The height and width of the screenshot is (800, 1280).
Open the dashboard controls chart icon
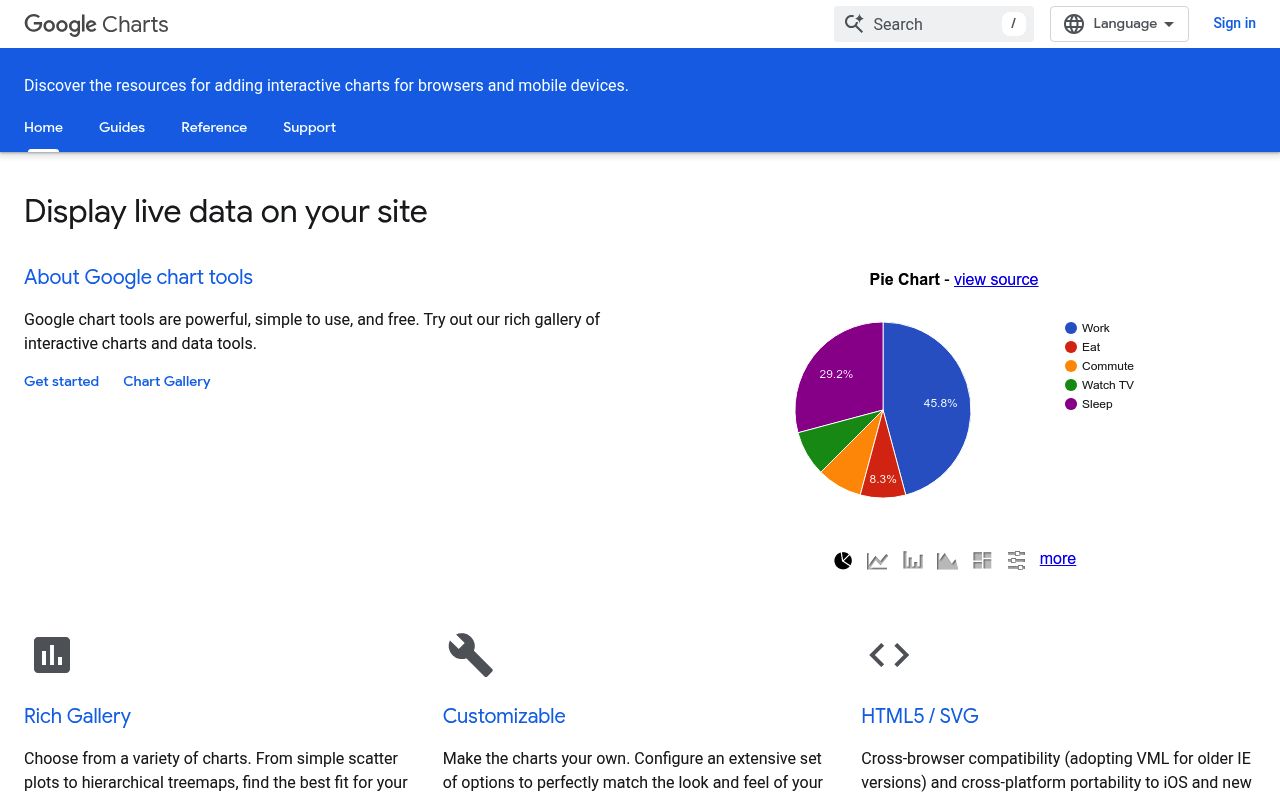tap(1016, 560)
